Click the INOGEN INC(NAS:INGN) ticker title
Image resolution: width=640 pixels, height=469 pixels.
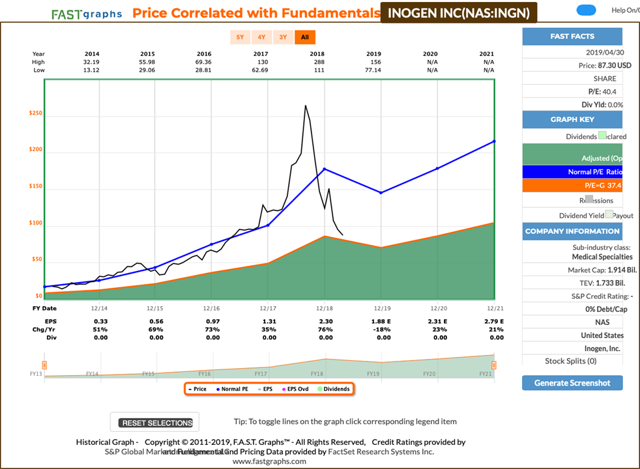click(459, 13)
